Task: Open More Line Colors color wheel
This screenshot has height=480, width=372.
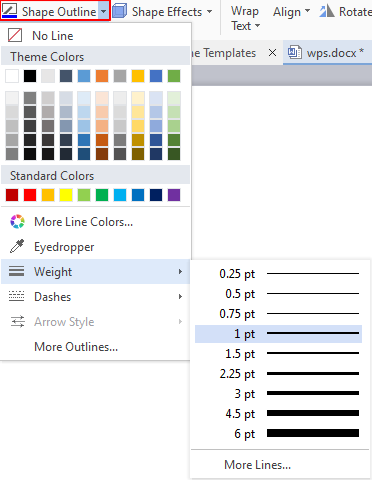Action: [17, 222]
